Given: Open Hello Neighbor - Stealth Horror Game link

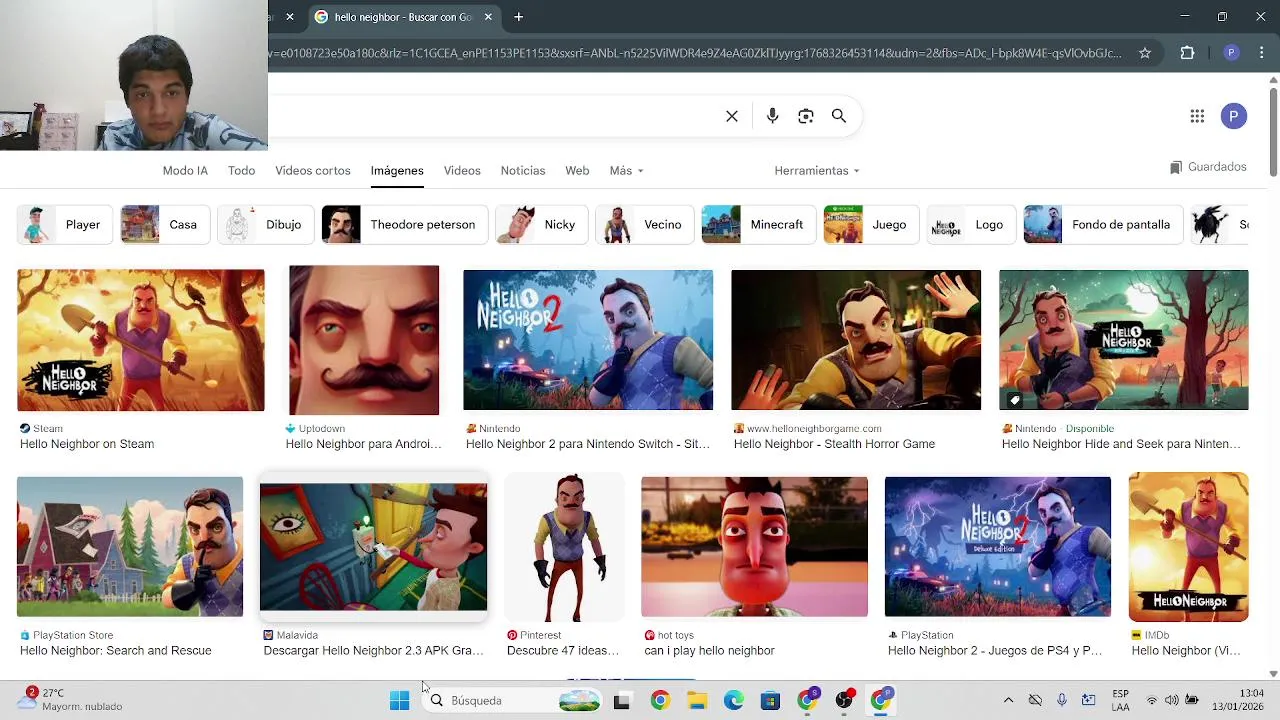Looking at the screenshot, I should pos(834,444).
